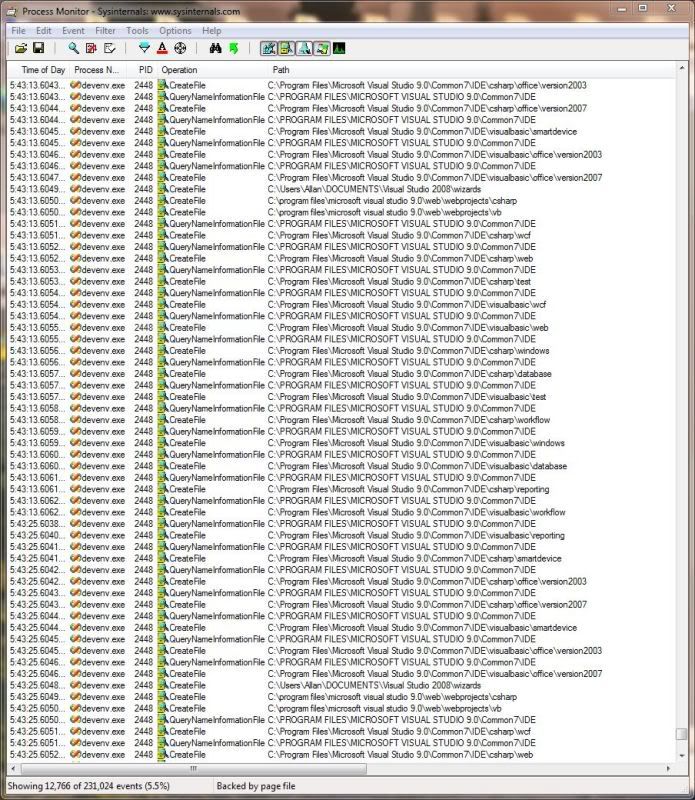Toggle Show Process and Thread Activity button
695x800 pixels.
(x=321, y=48)
